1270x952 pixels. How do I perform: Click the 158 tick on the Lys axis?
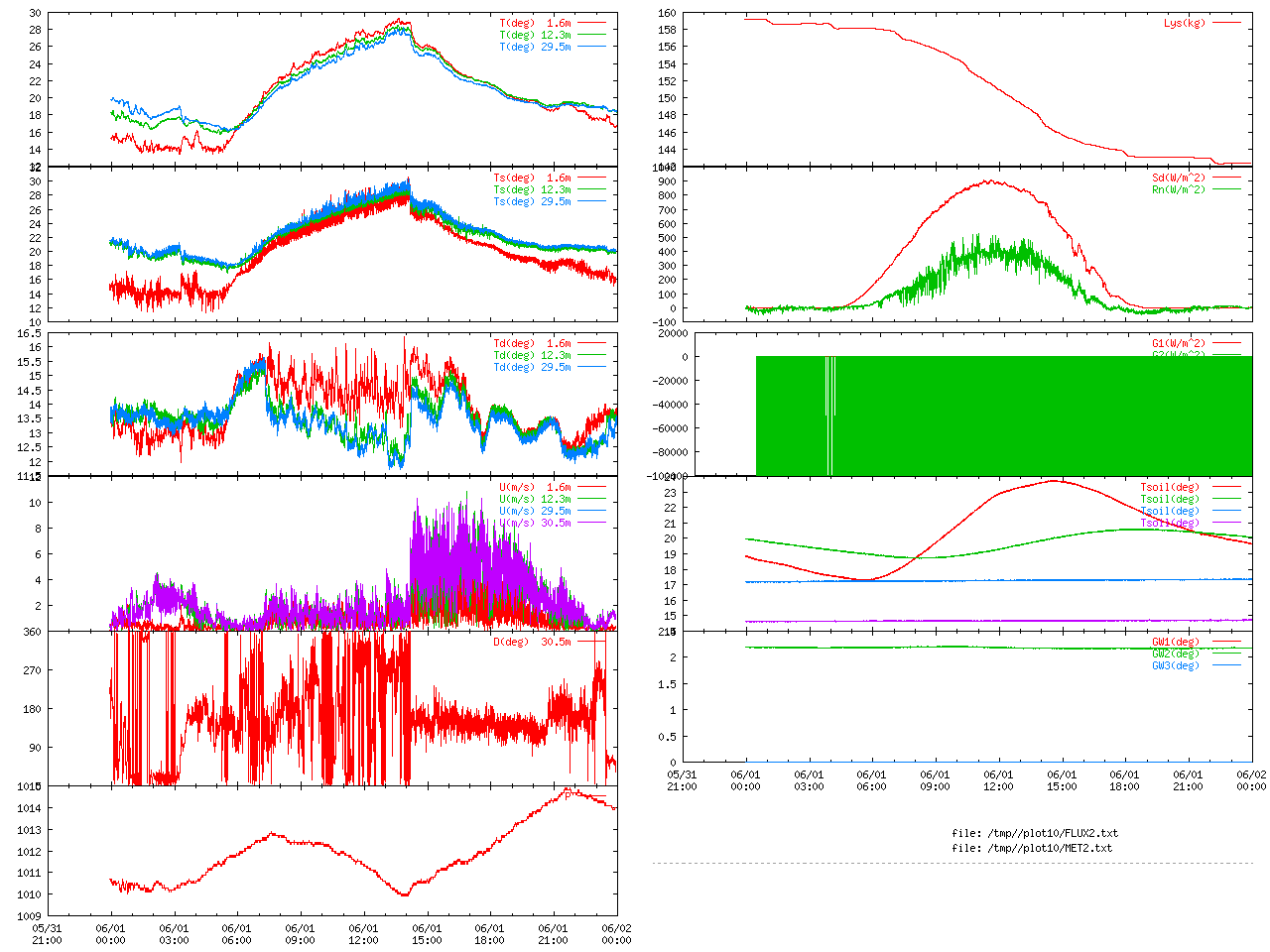667,30
